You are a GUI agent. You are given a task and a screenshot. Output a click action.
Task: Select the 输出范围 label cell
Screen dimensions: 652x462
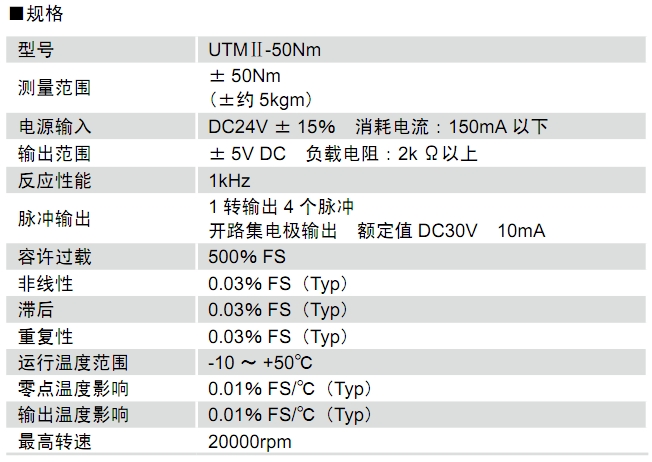(x=54, y=154)
